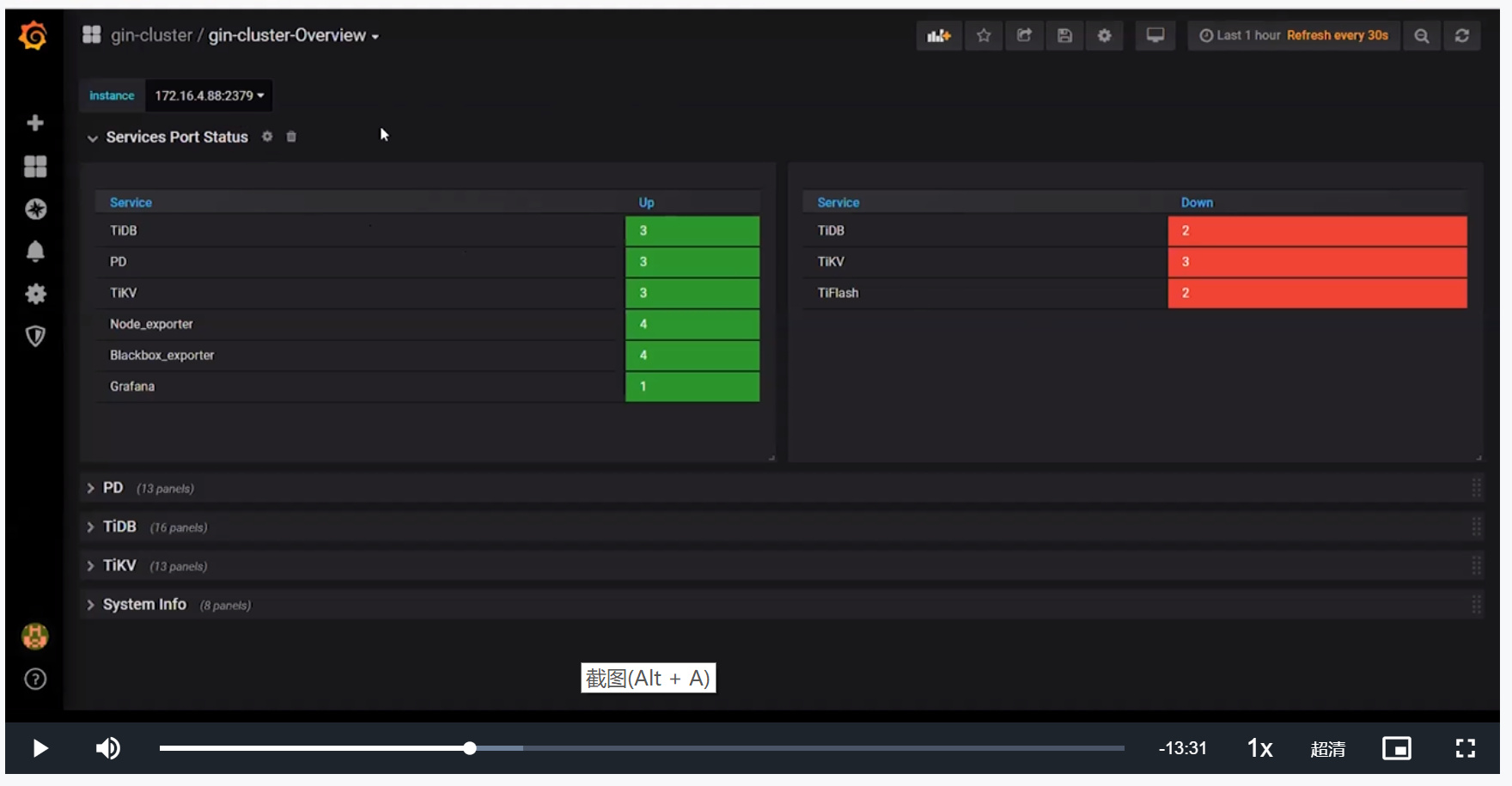Open the gin-cluster-Overview dashboard dropdown
1512x786 pixels.
click(x=294, y=35)
